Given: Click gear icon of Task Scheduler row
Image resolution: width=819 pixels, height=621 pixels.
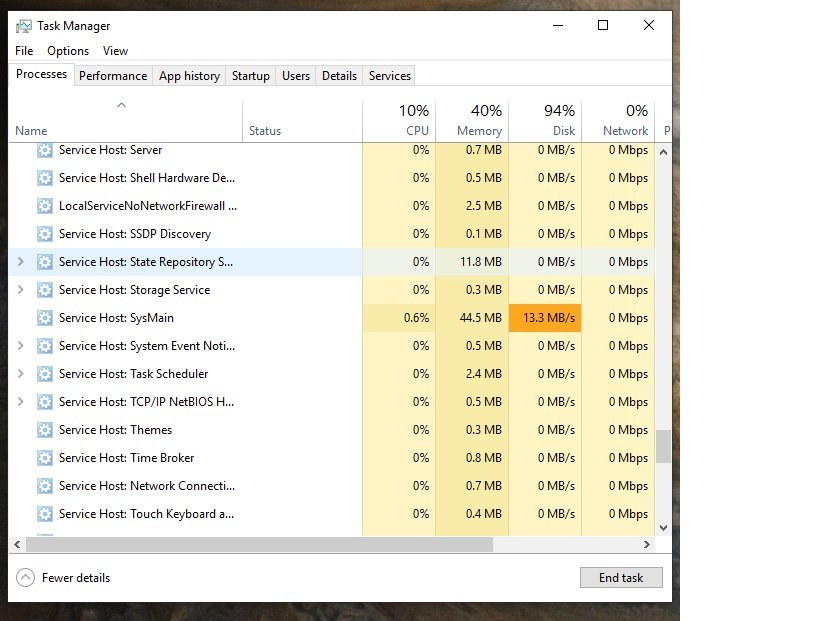Looking at the screenshot, I should tap(45, 374).
